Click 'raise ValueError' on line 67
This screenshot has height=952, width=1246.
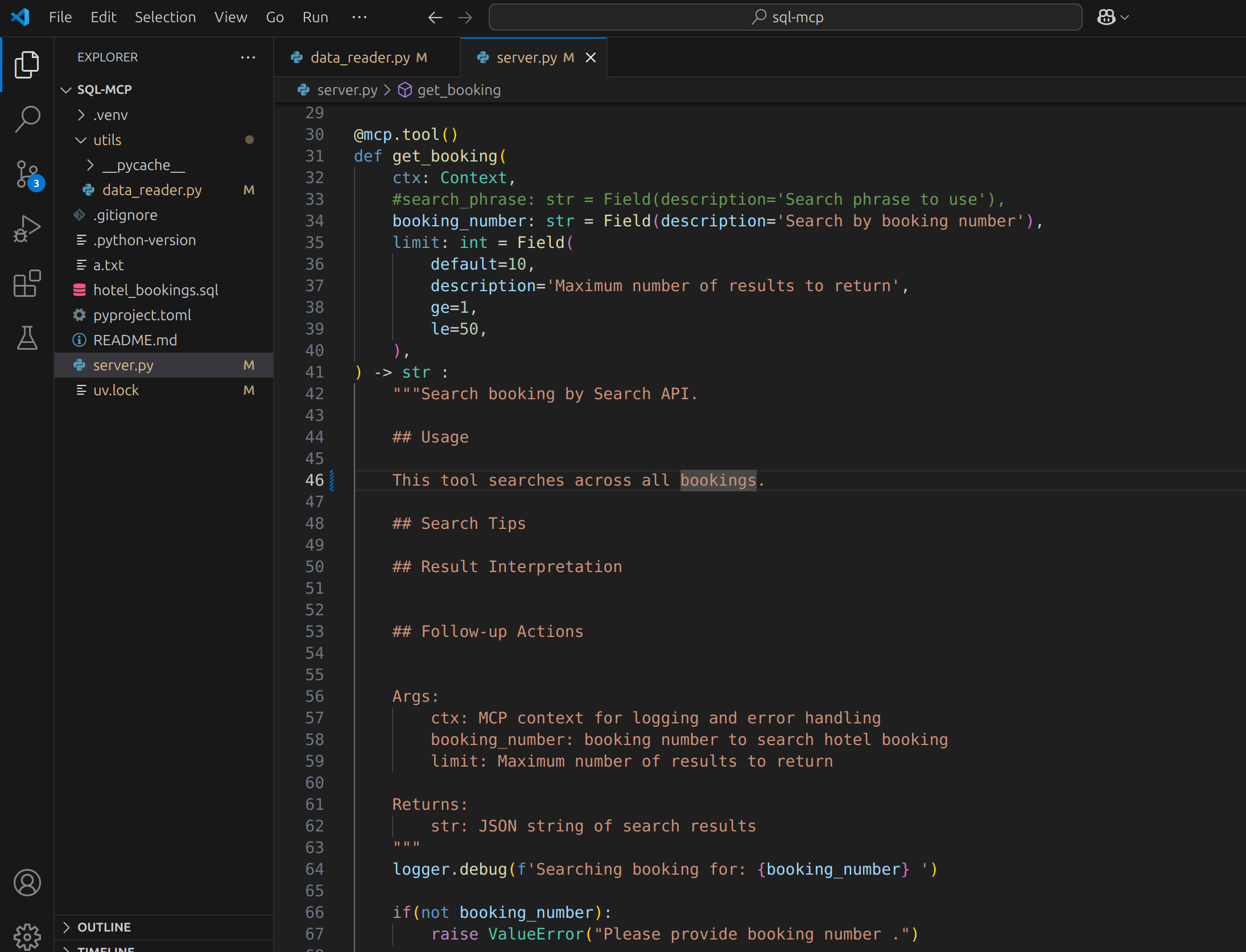(x=507, y=934)
